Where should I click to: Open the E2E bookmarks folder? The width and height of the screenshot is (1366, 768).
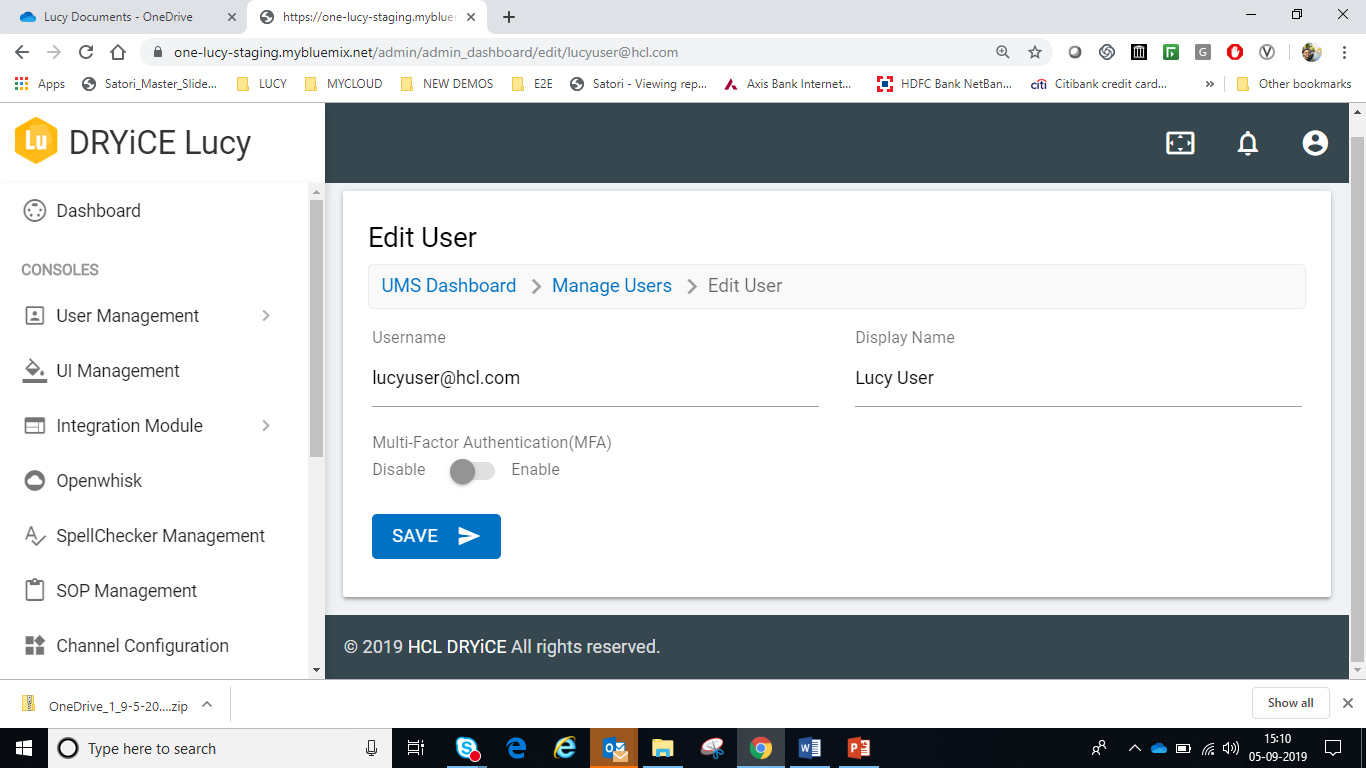point(531,84)
